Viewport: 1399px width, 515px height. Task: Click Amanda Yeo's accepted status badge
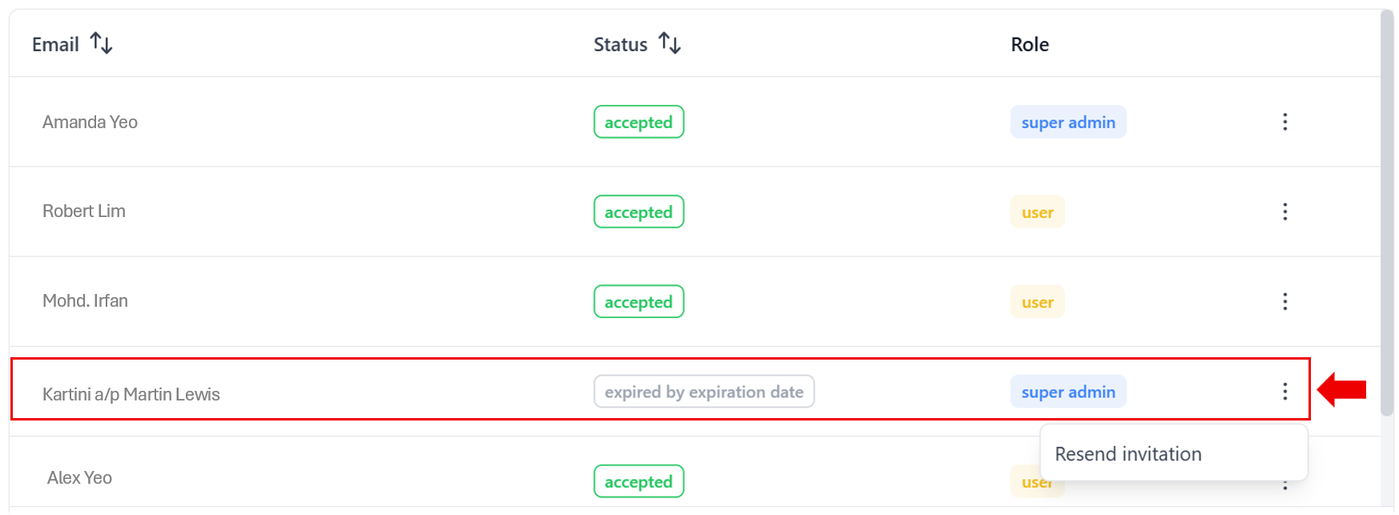tap(639, 122)
